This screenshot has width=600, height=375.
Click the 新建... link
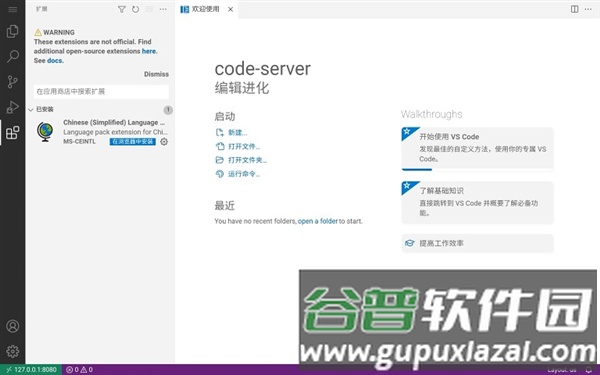coord(238,132)
